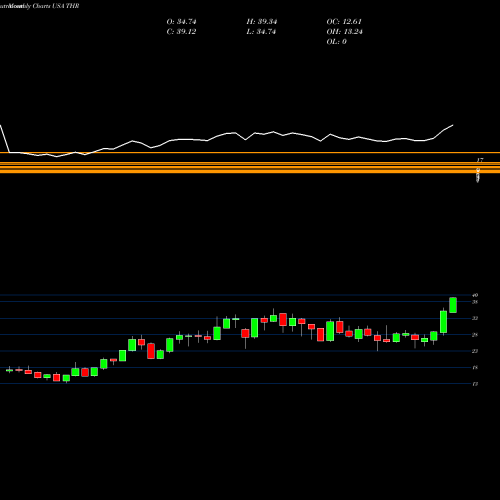Click the '17' label beside orange lines

[x=480, y=160]
